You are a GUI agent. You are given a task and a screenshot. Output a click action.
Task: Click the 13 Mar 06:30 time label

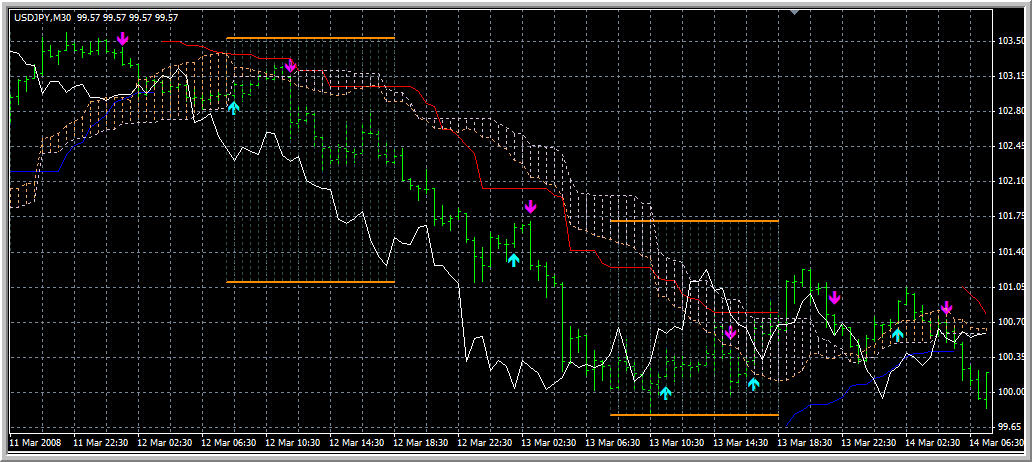click(x=612, y=443)
